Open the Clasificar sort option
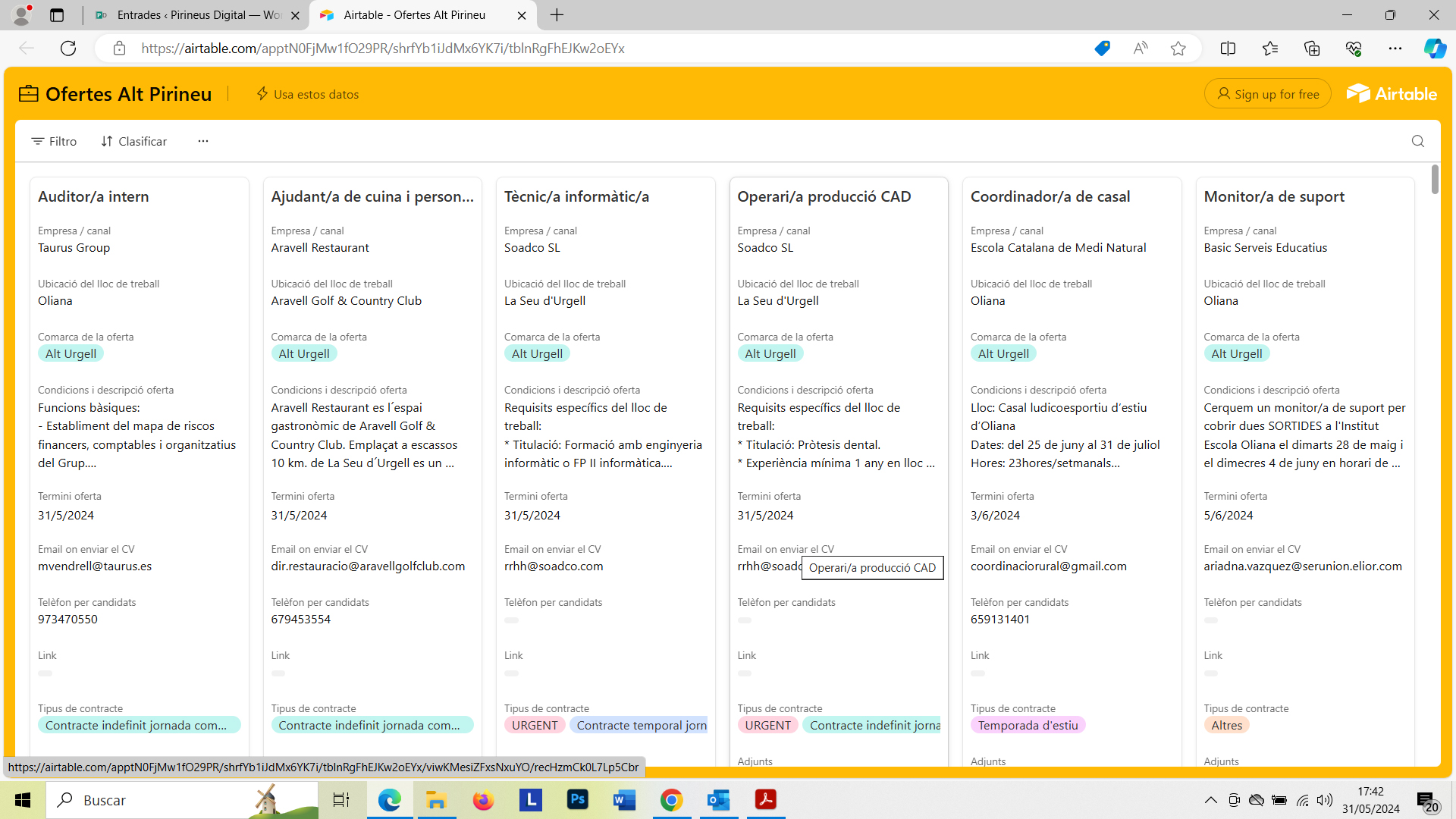Viewport: 1456px width, 819px height. 134,141
